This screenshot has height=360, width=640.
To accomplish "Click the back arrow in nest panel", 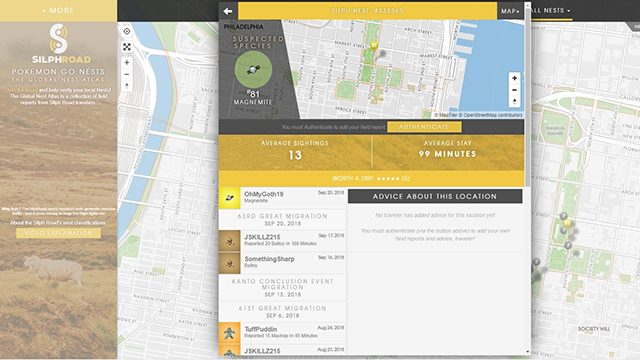I will click(228, 11).
